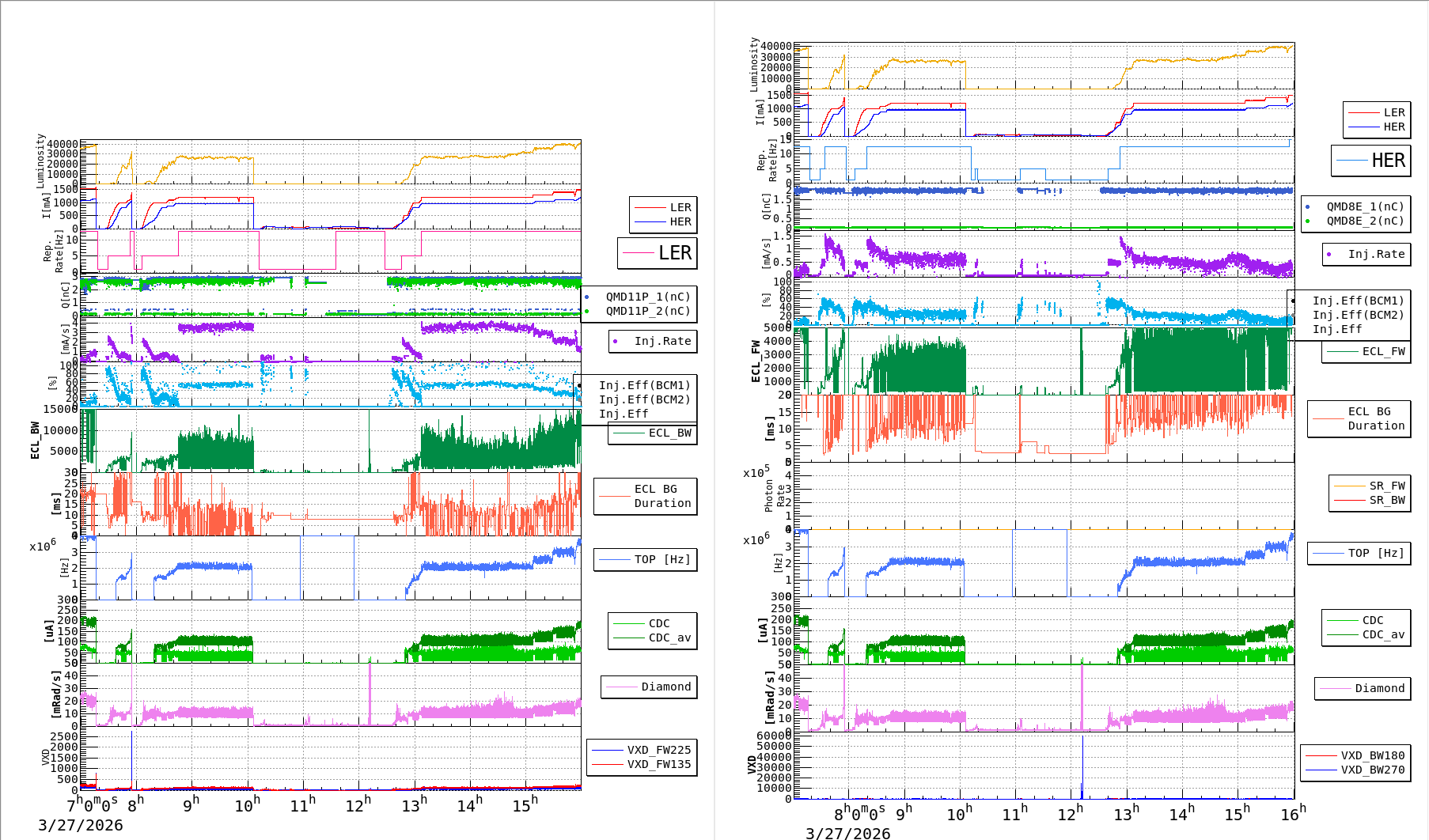
Task: Select the QMD11P_2(nC) legend item
Action: pyautogui.click(x=647, y=311)
